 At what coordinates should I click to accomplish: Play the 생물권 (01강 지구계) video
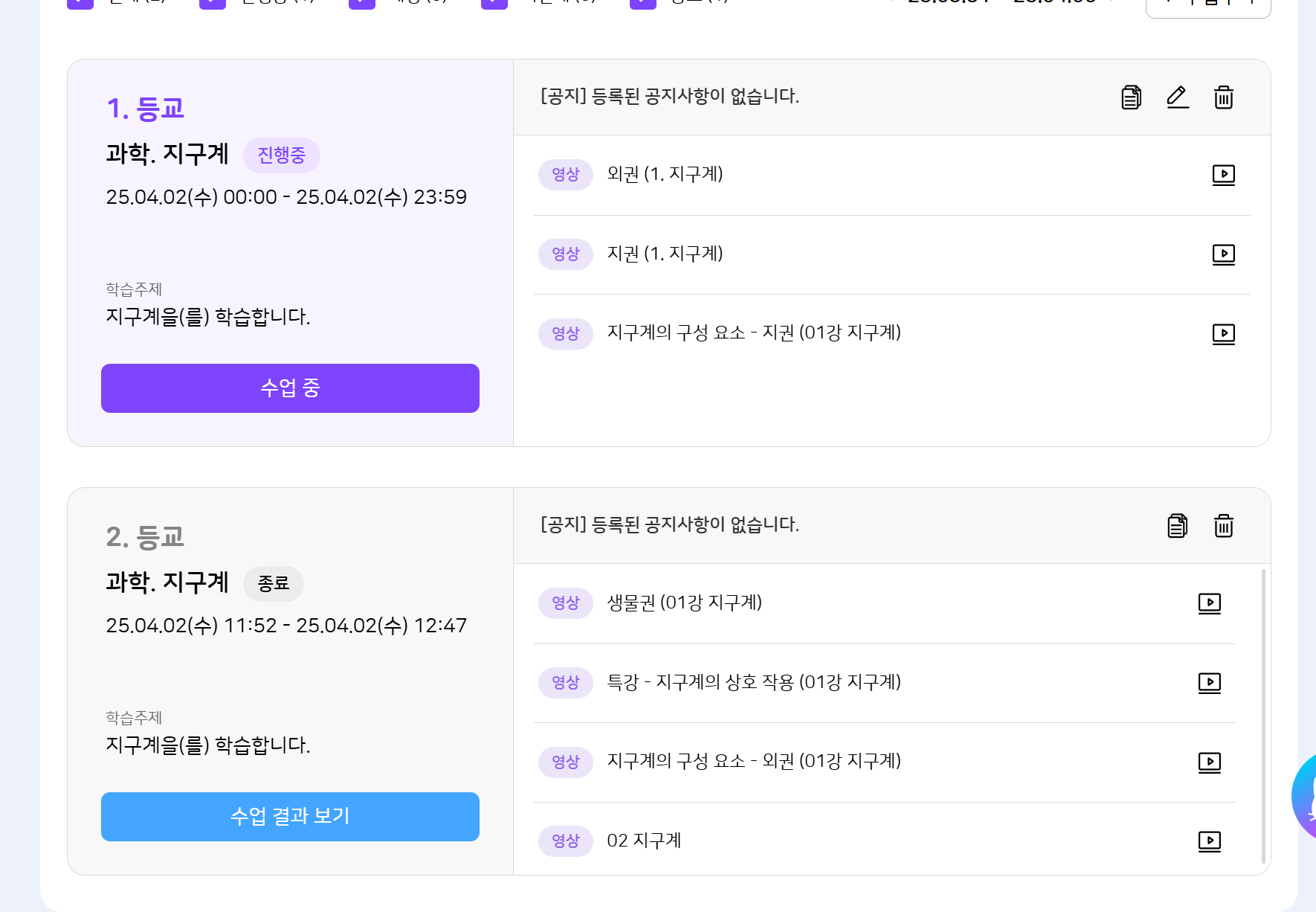coord(1209,603)
